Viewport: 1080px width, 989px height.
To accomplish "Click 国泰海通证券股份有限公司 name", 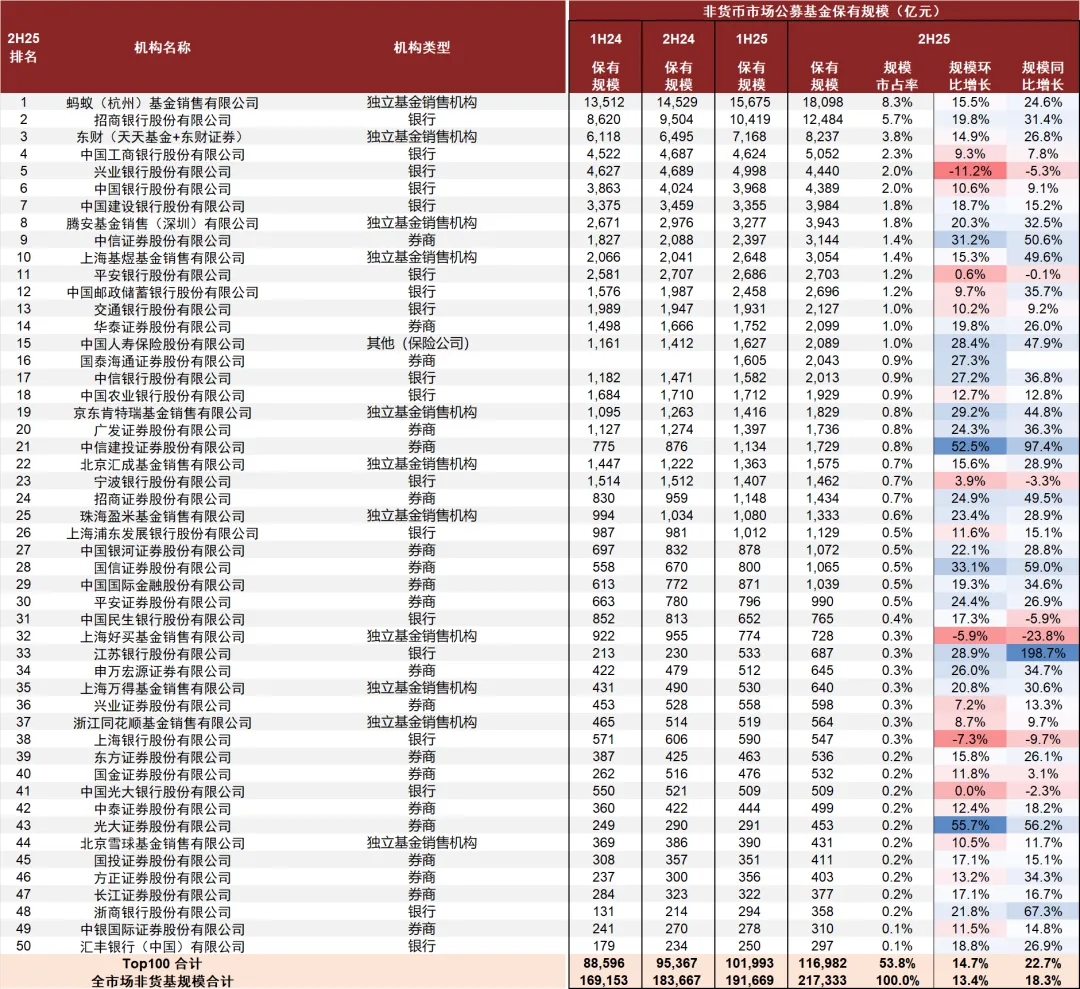I will pyautogui.click(x=163, y=361).
